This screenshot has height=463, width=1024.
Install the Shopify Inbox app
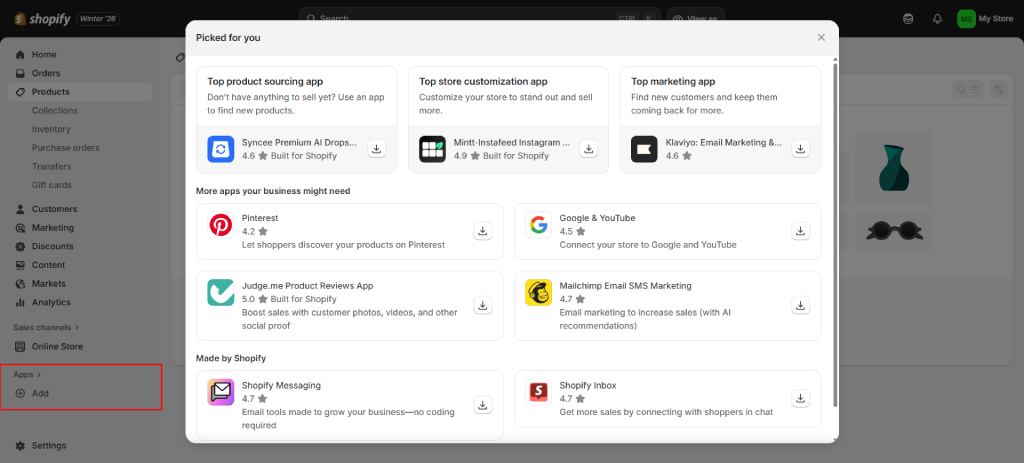801,398
